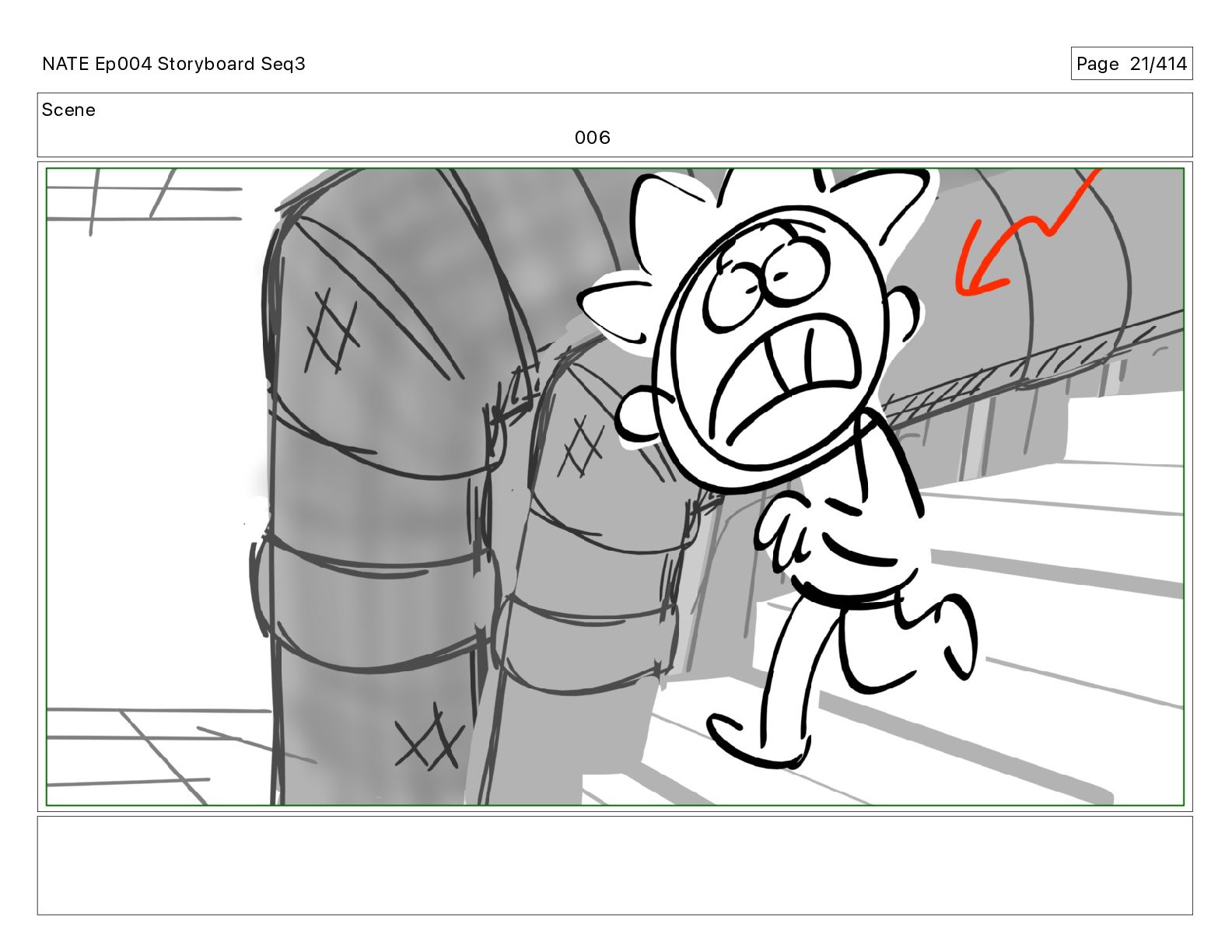Click the 'Scene' label
The height and width of the screenshot is (952, 1232).
tap(68, 110)
